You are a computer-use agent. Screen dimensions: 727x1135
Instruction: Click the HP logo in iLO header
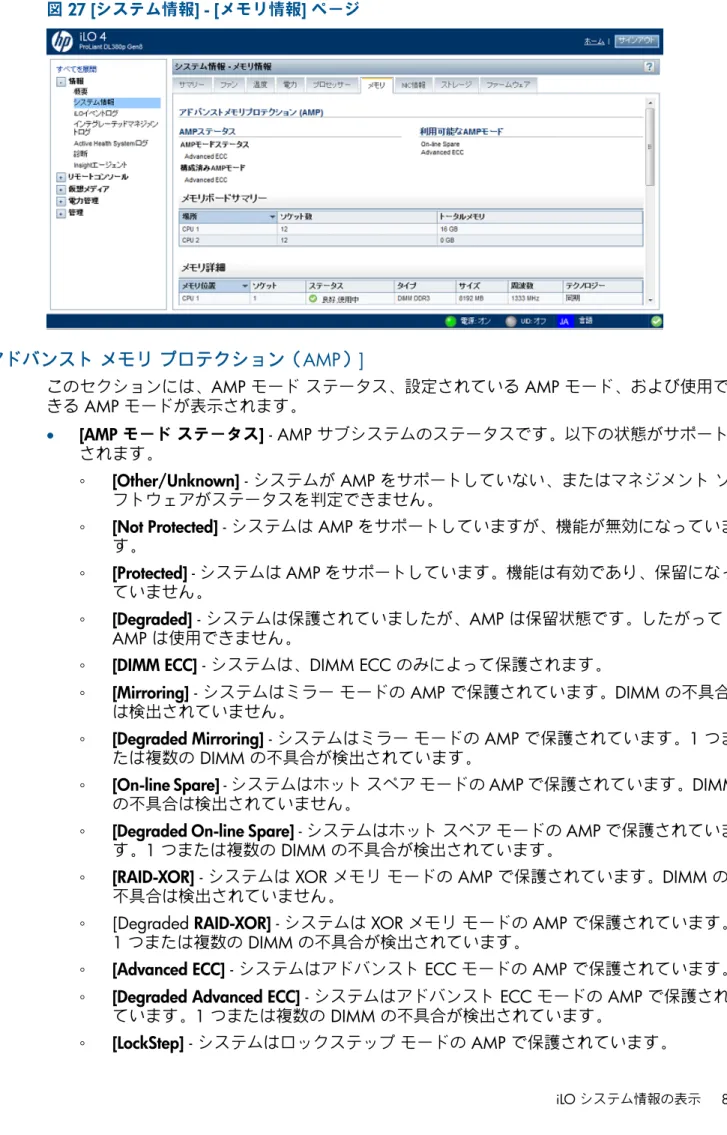tap(62, 41)
